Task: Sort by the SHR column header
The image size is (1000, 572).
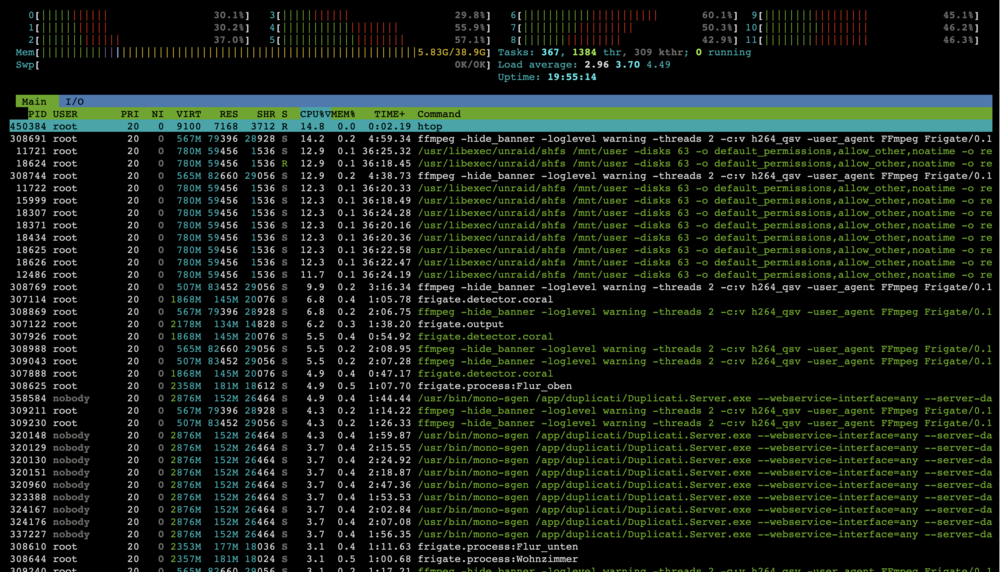Action: point(266,114)
